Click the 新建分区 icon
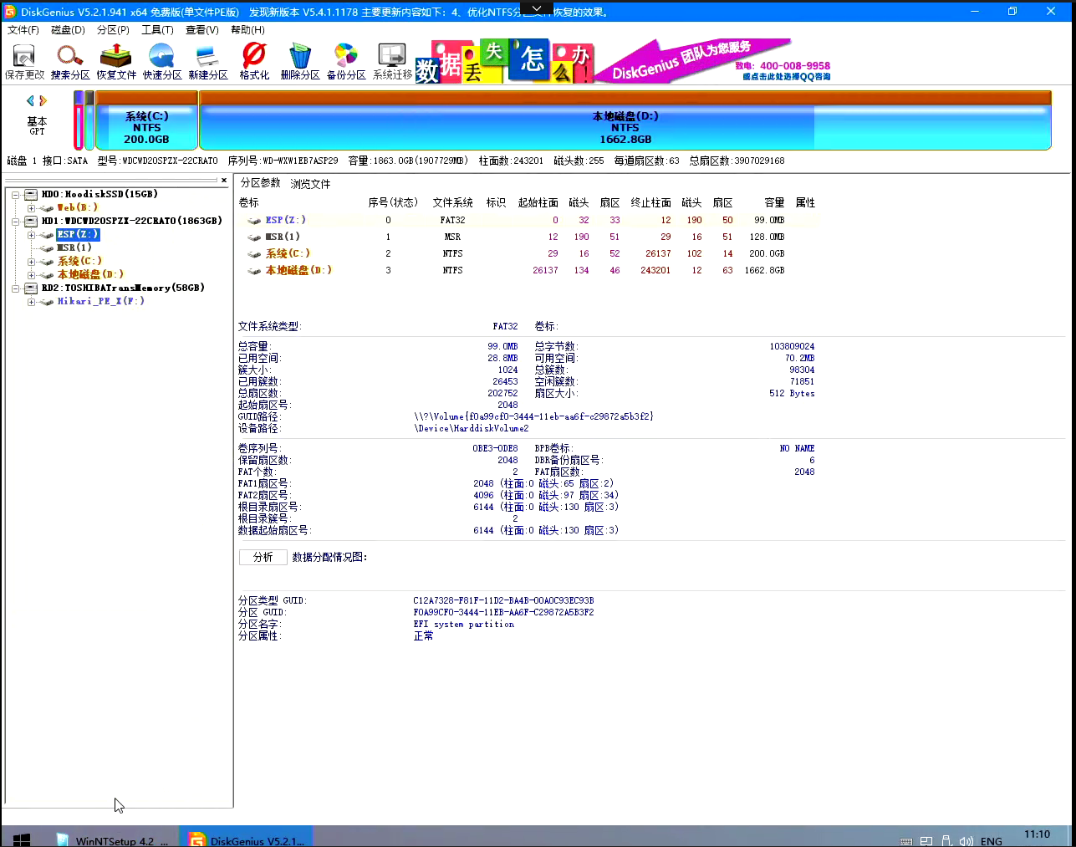 point(208,56)
